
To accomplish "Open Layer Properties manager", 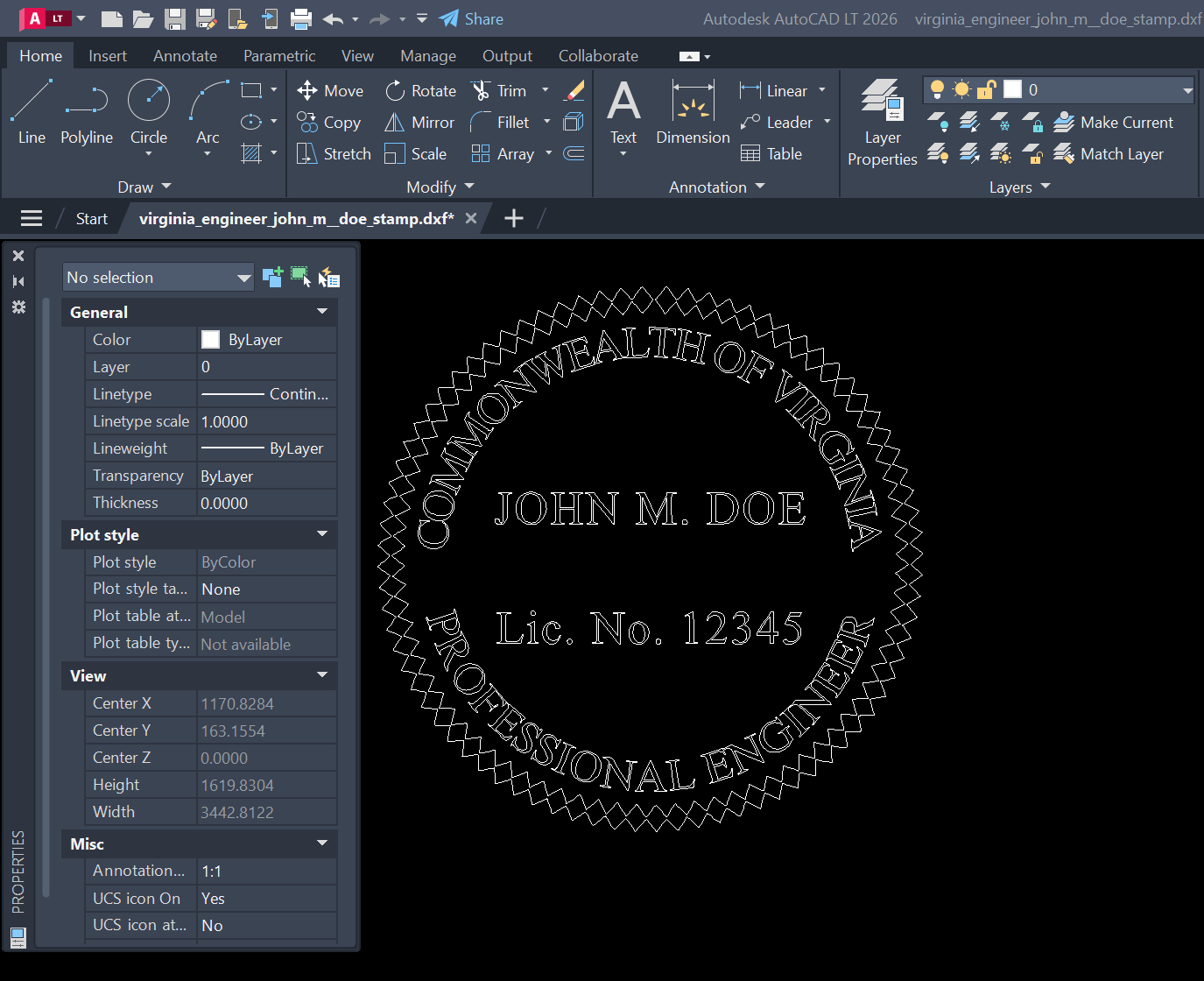I will pyautogui.click(x=882, y=123).
